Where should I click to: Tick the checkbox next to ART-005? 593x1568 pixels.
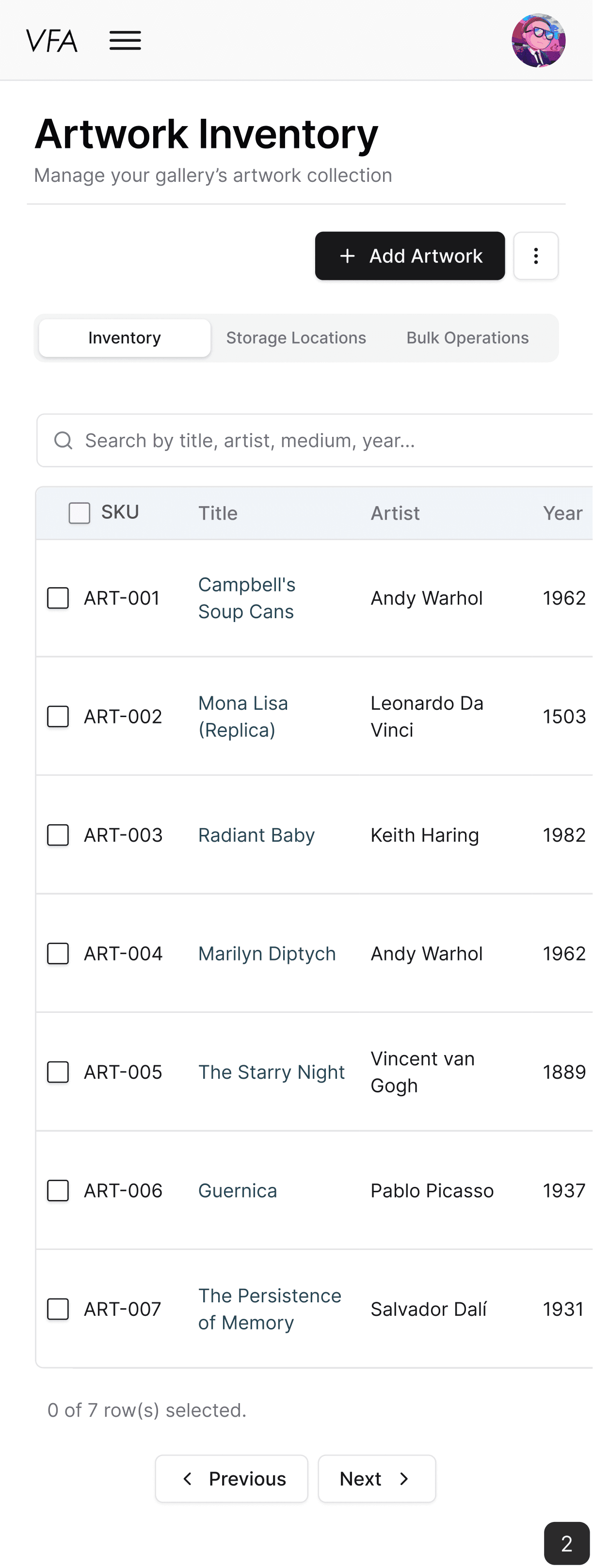coord(58,1072)
